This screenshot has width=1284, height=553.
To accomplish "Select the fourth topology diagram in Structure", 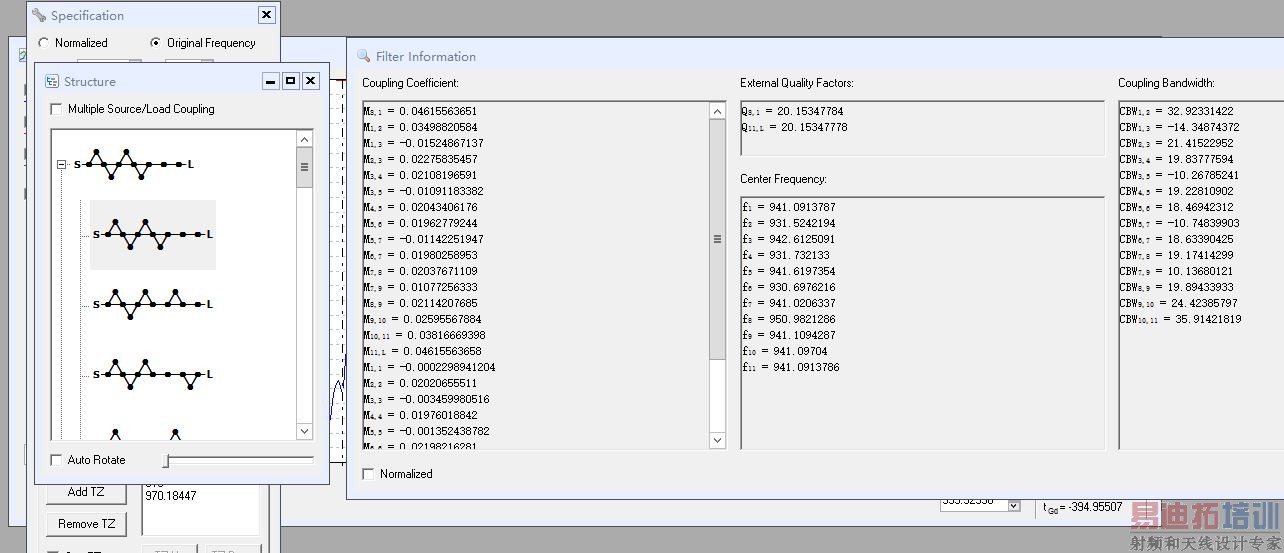I will pos(153,373).
